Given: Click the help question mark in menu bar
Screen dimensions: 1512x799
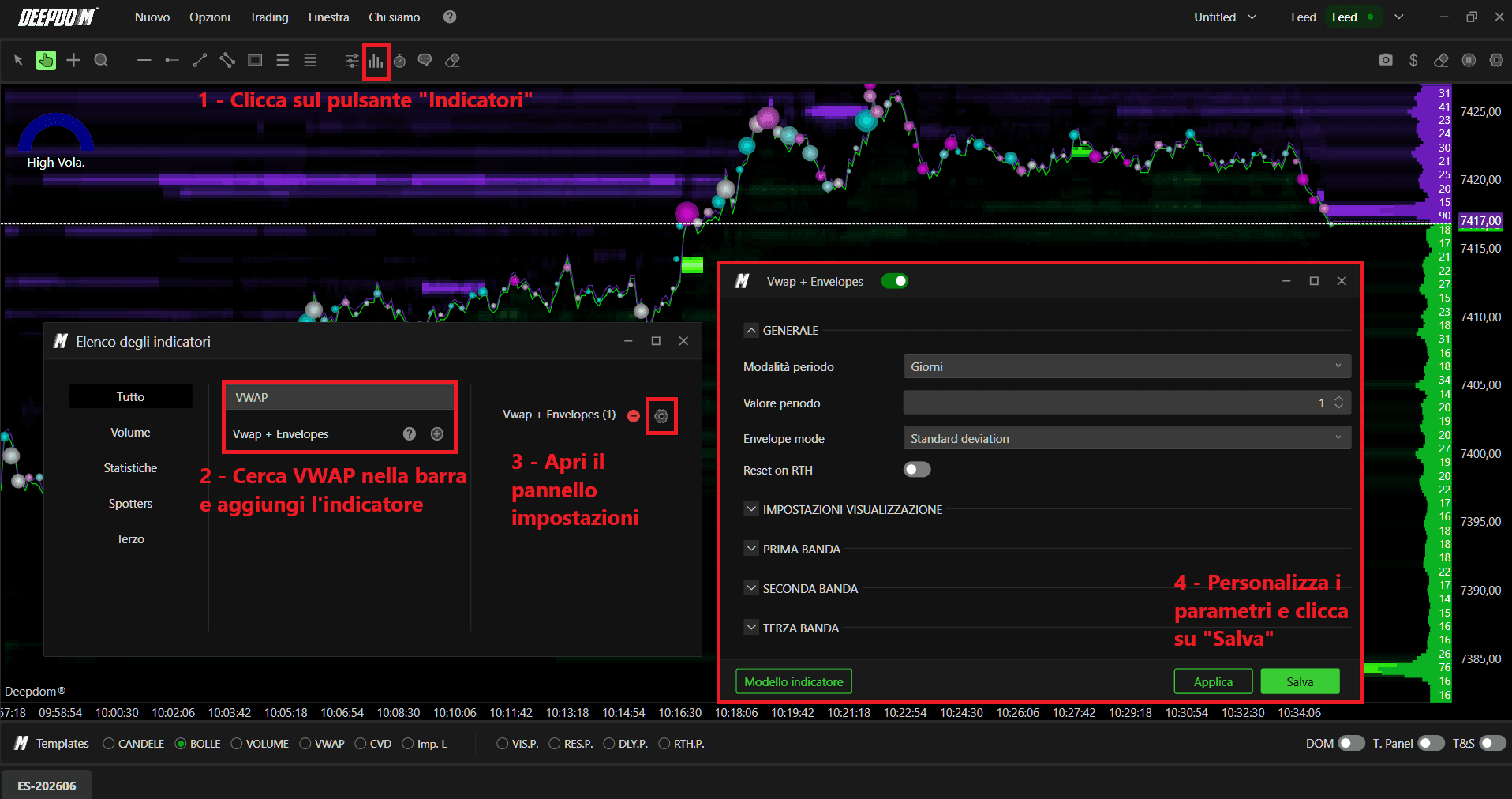Looking at the screenshot, I should 450,17.
